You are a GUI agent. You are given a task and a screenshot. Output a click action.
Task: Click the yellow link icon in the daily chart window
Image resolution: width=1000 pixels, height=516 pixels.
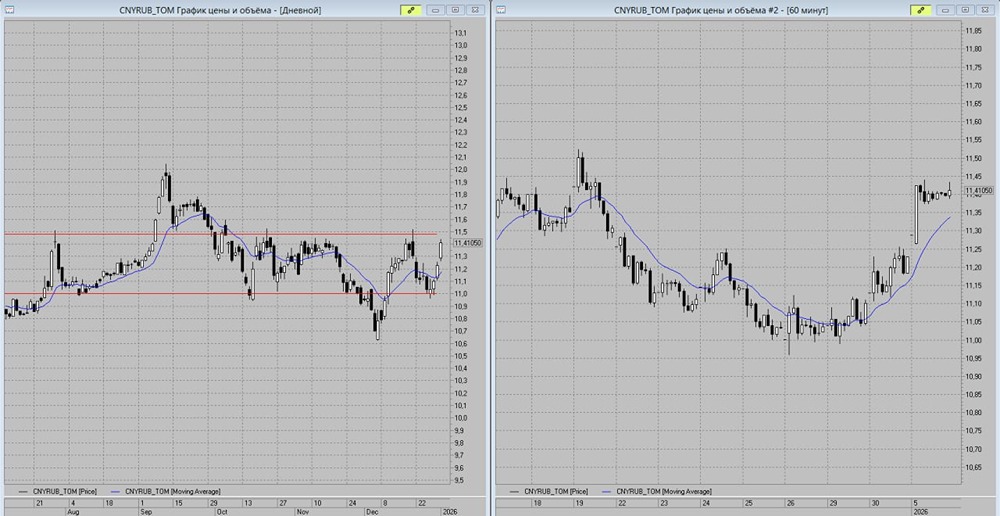(411, 10)
